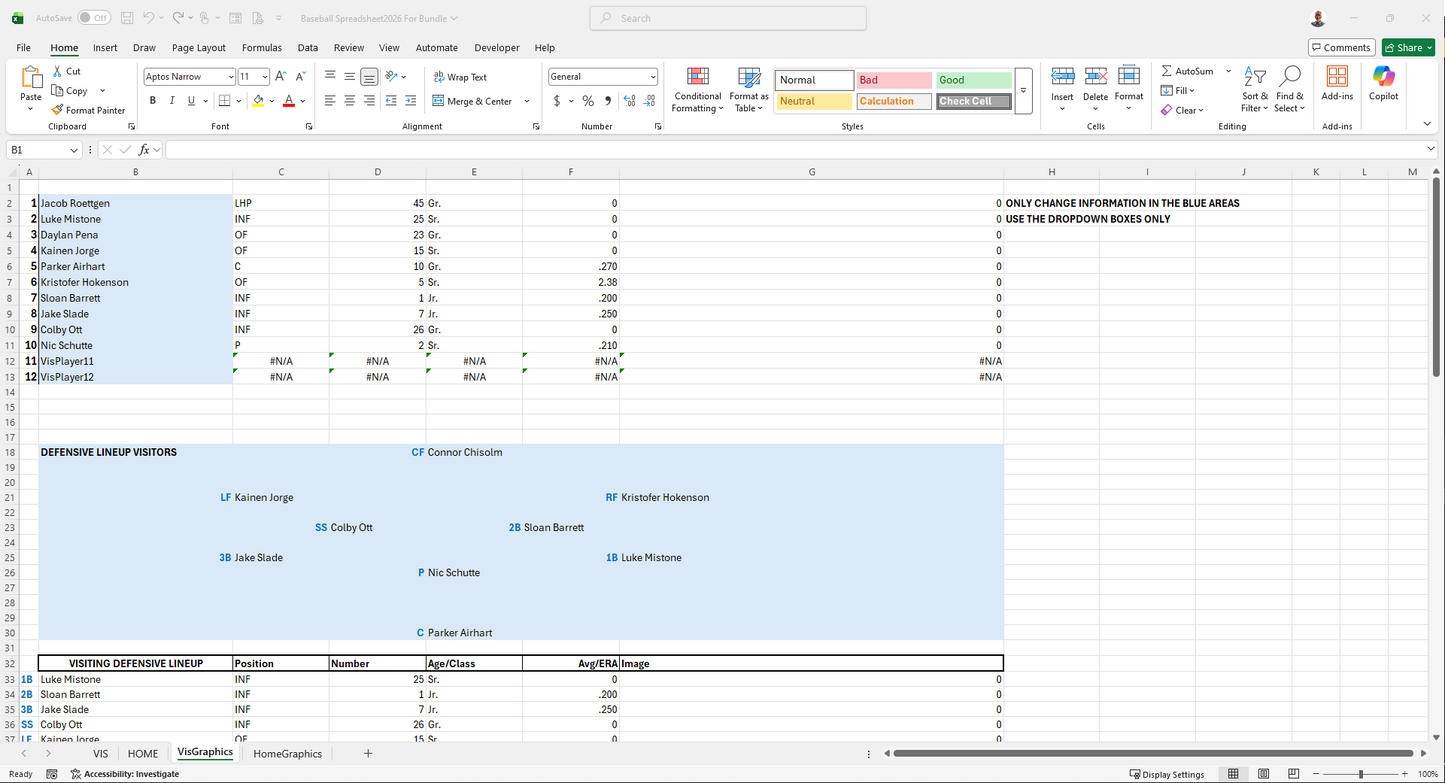Image resolution: width=1445 pixels, height=783 pixels.
Task: Open the font size dropdown
Action: click(265, 77)
